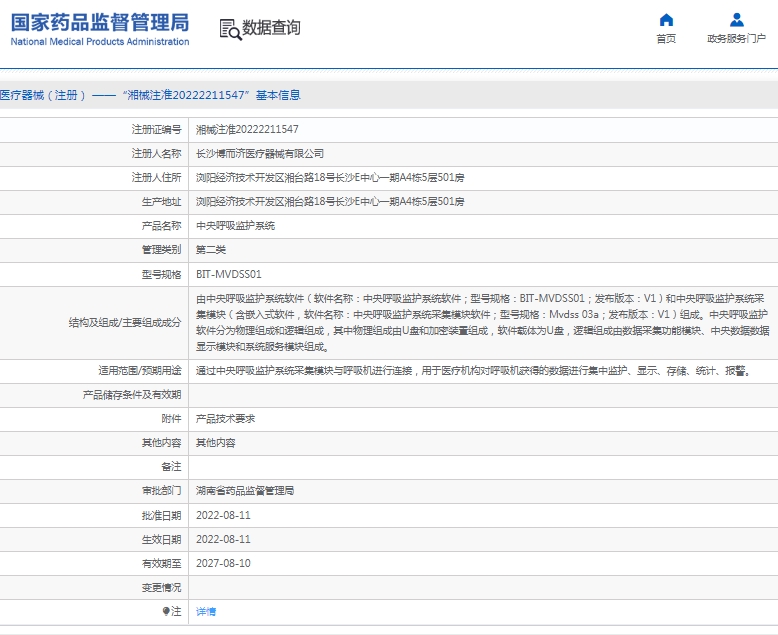778x635 pixels.
Task: Click the 政务服务门户 text link
Action: [736, 39]
